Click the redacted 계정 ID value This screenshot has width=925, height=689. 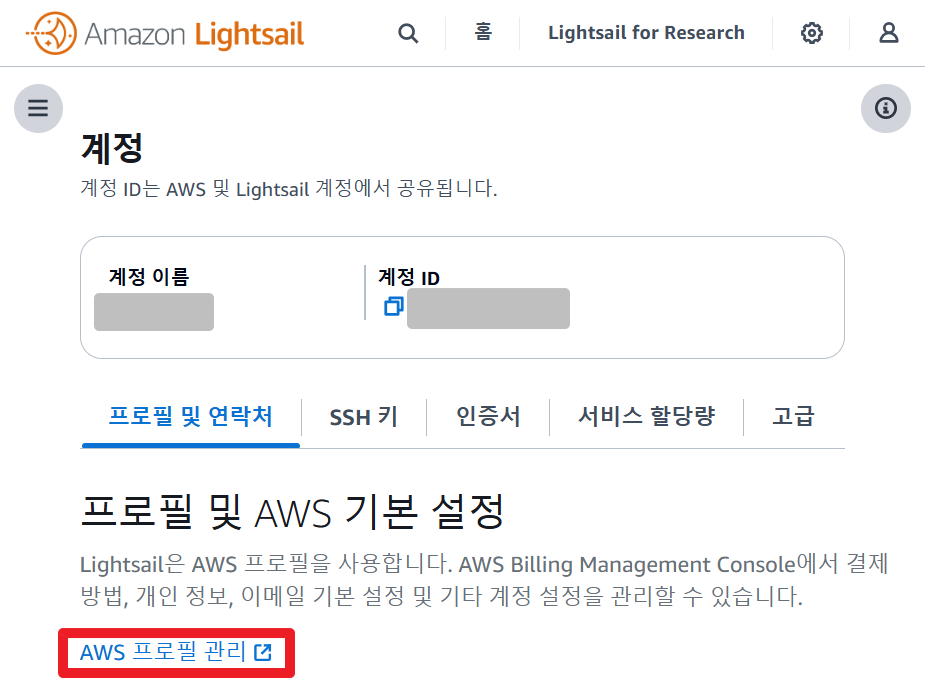click(488, 308)
